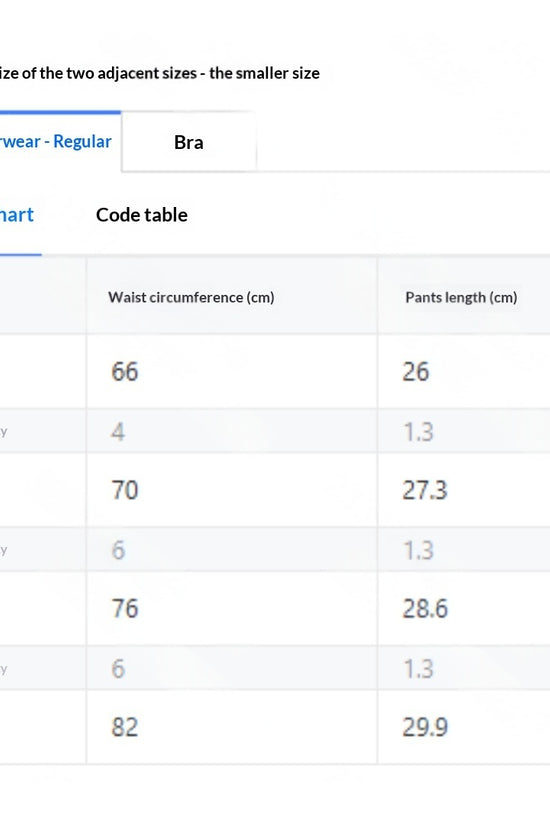Click the pants length 26 cell
Viewport: 550px width, 825px height.
464,371
